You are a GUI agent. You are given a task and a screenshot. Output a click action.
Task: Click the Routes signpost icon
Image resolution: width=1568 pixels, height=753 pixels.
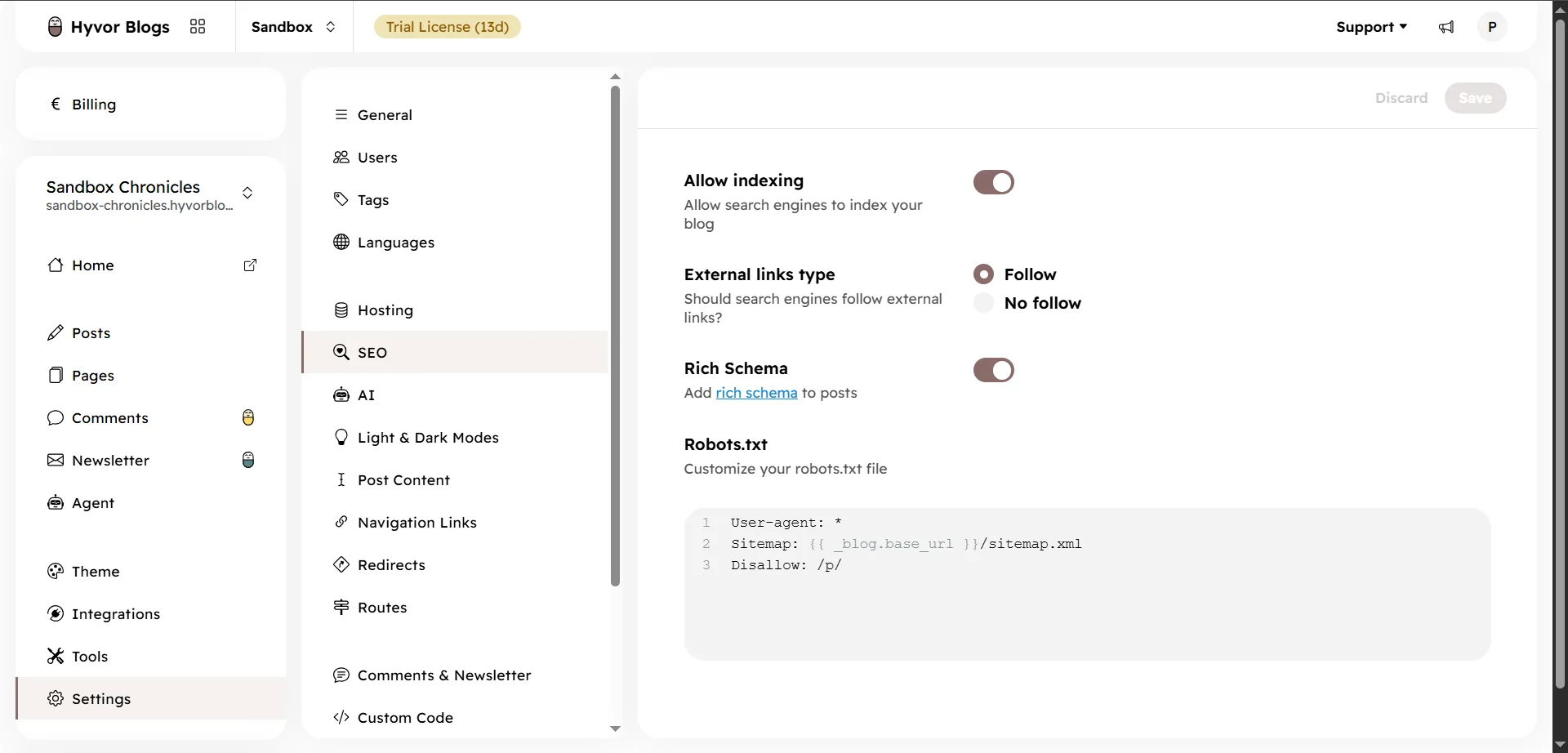pos(341,608)
